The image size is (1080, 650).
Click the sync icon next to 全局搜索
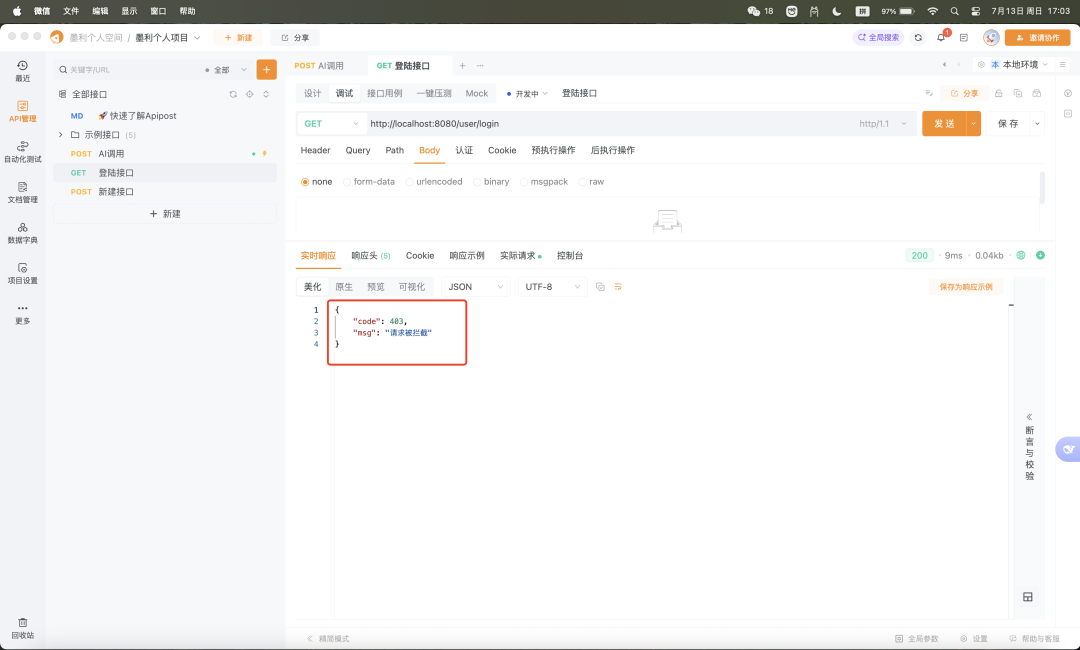point(918,38)
